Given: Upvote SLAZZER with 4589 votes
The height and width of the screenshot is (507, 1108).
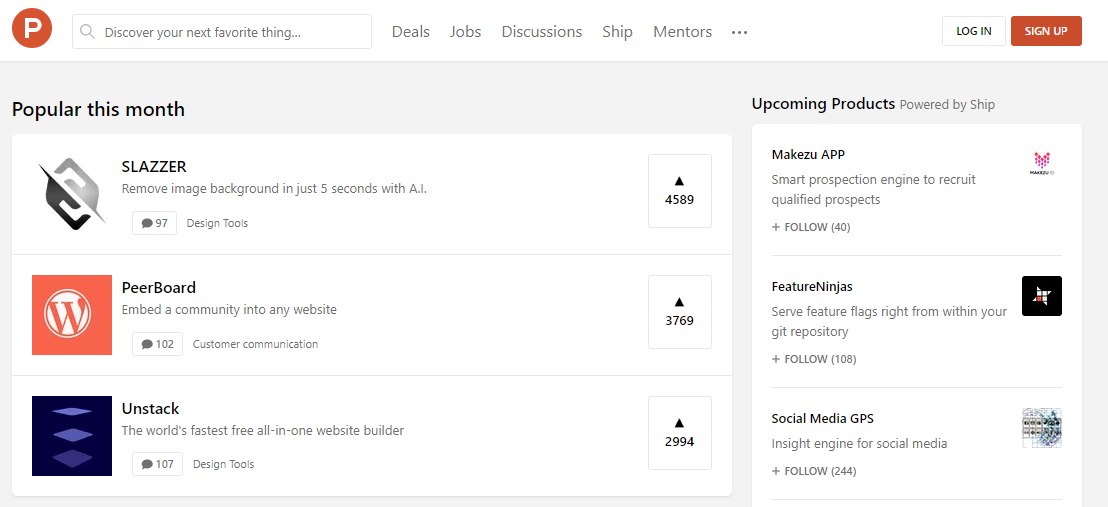Looking at the screenshot, I should (680, 191).
